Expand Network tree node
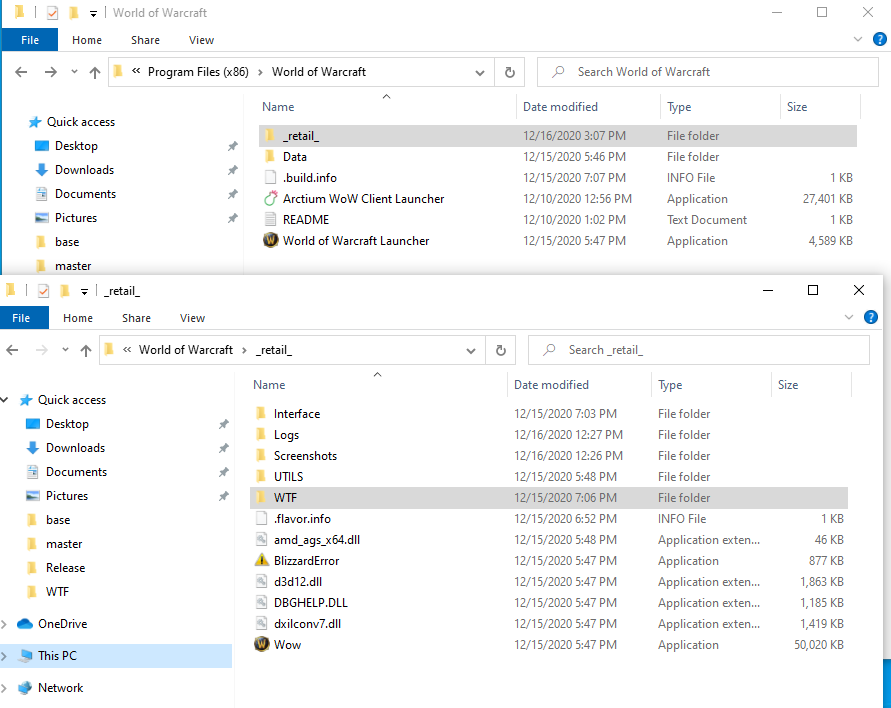 4,688
